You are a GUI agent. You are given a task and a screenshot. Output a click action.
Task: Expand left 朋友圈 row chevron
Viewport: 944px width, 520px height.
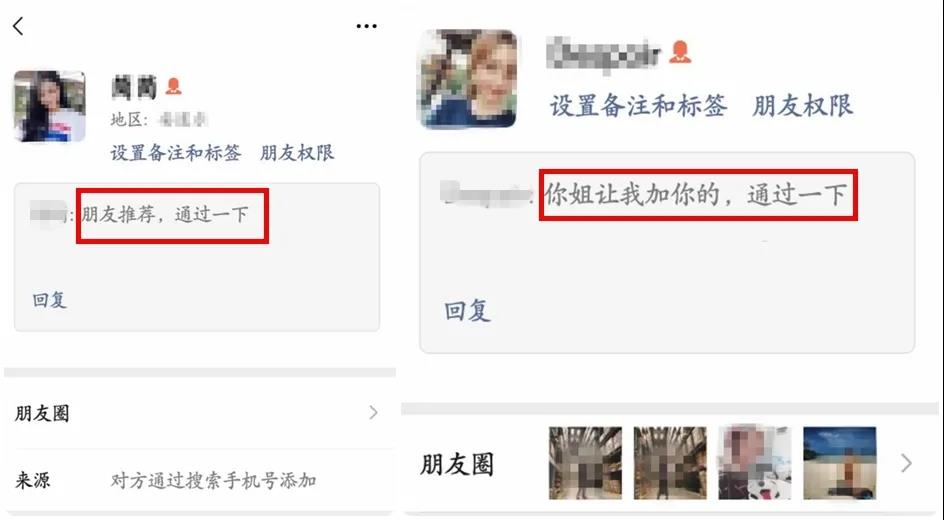point(373,412)
